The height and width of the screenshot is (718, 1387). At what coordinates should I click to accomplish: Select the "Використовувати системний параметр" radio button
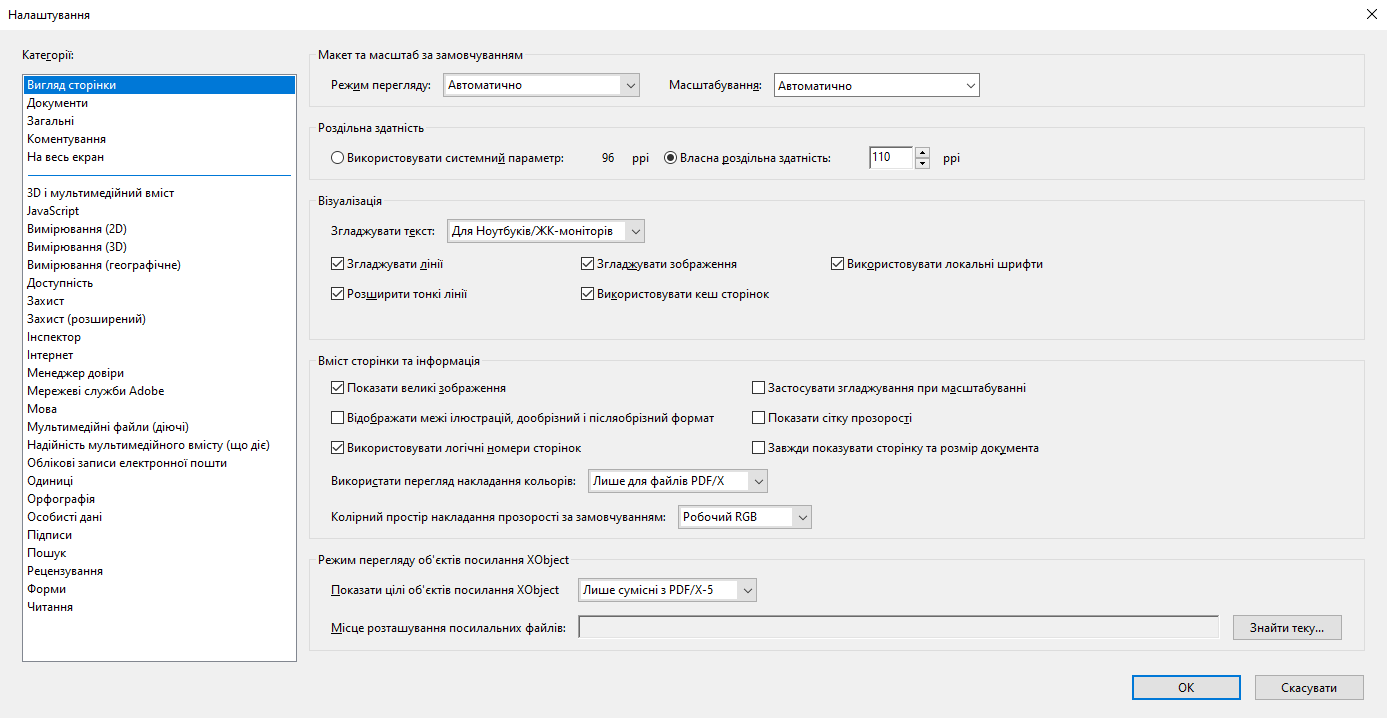tap(336, 157)
